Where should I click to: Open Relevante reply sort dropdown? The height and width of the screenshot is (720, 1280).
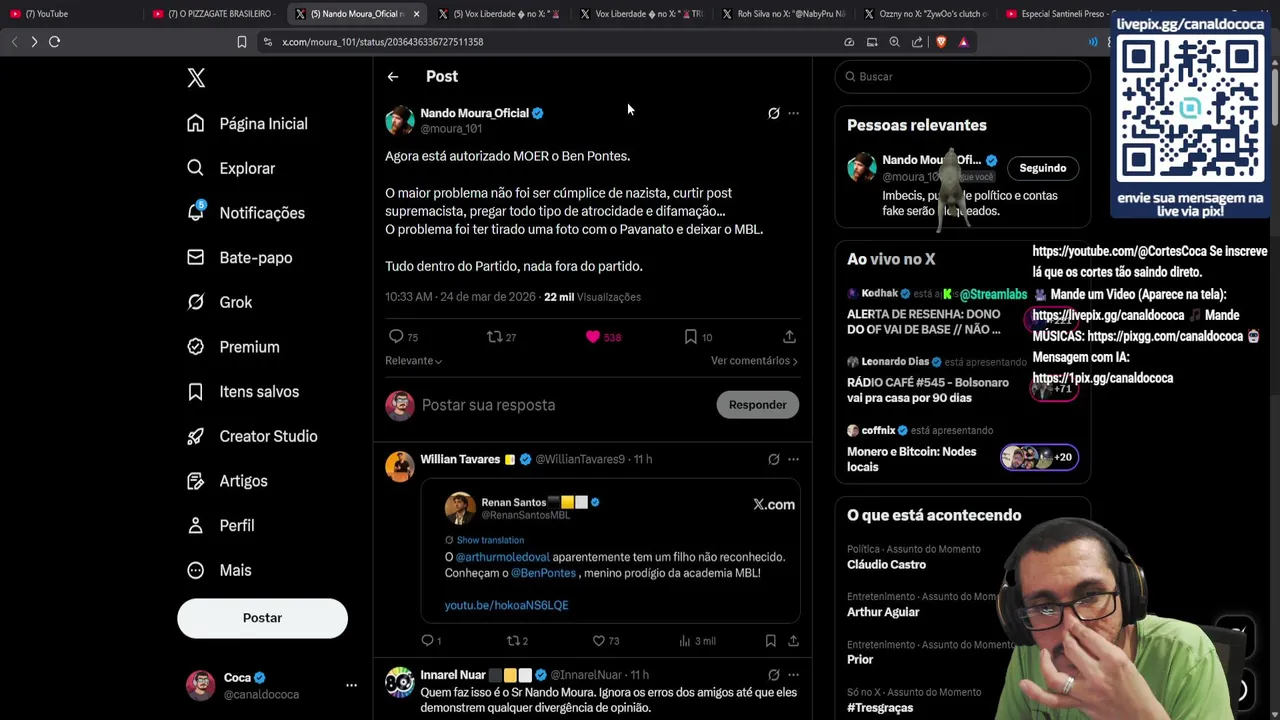[413, 361]
